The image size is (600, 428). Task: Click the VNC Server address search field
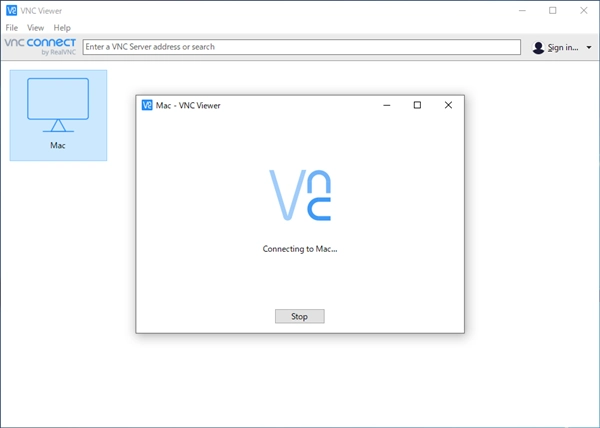tap(302, 47)
